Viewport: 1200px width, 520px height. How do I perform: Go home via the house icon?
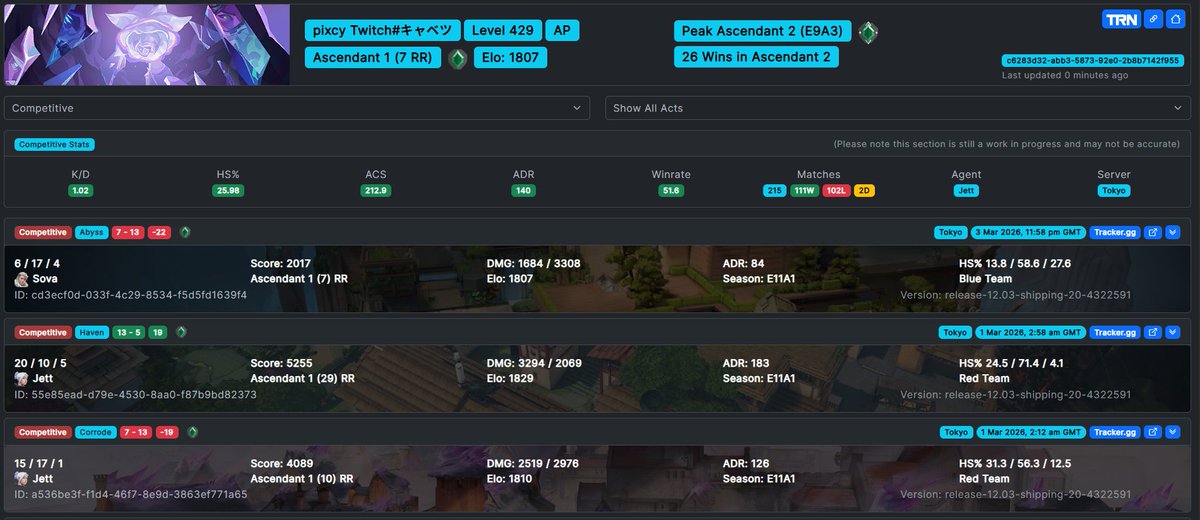pos(1177,19)
